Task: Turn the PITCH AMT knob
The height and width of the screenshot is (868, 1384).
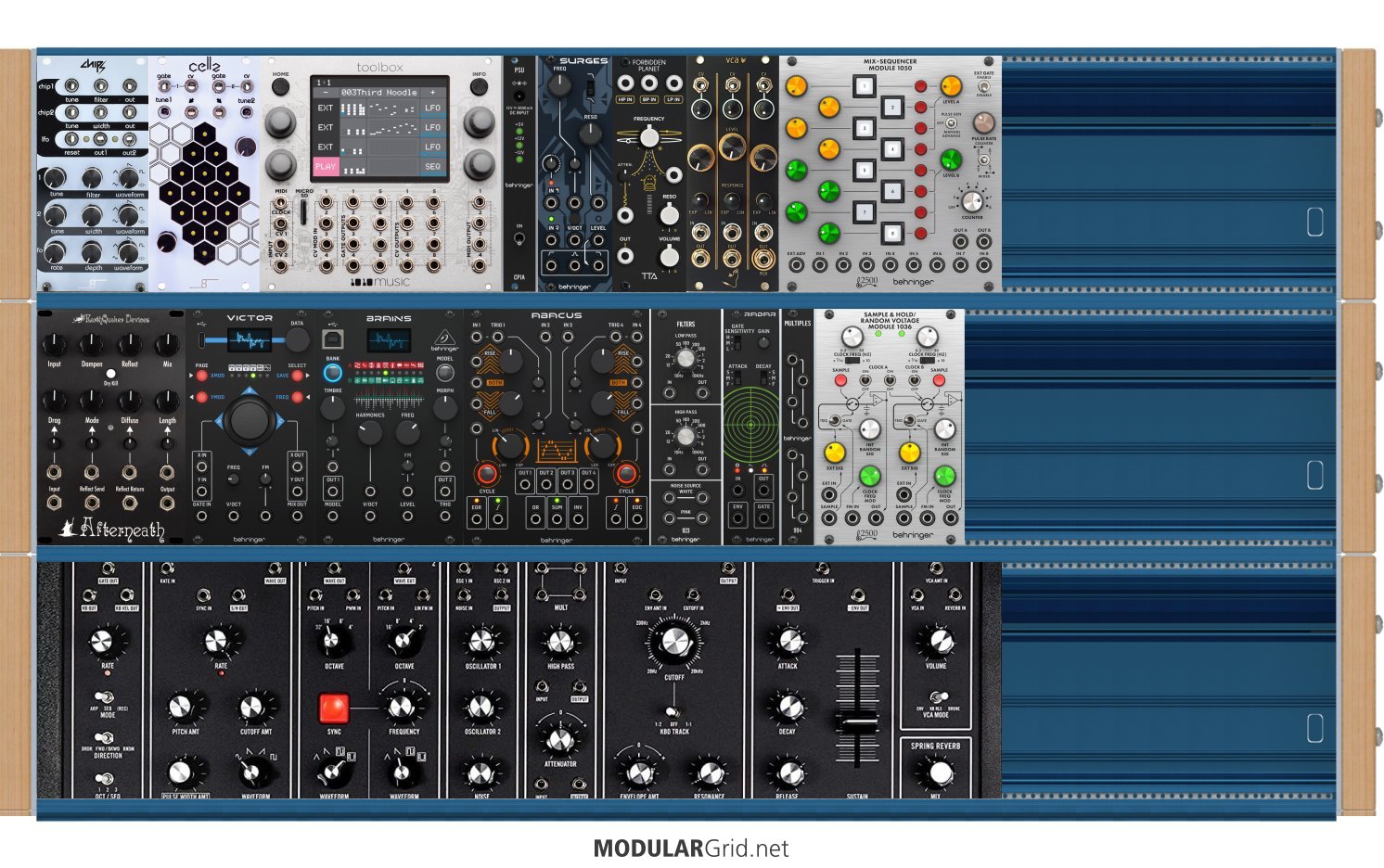Action: click(x=185, y=708)
